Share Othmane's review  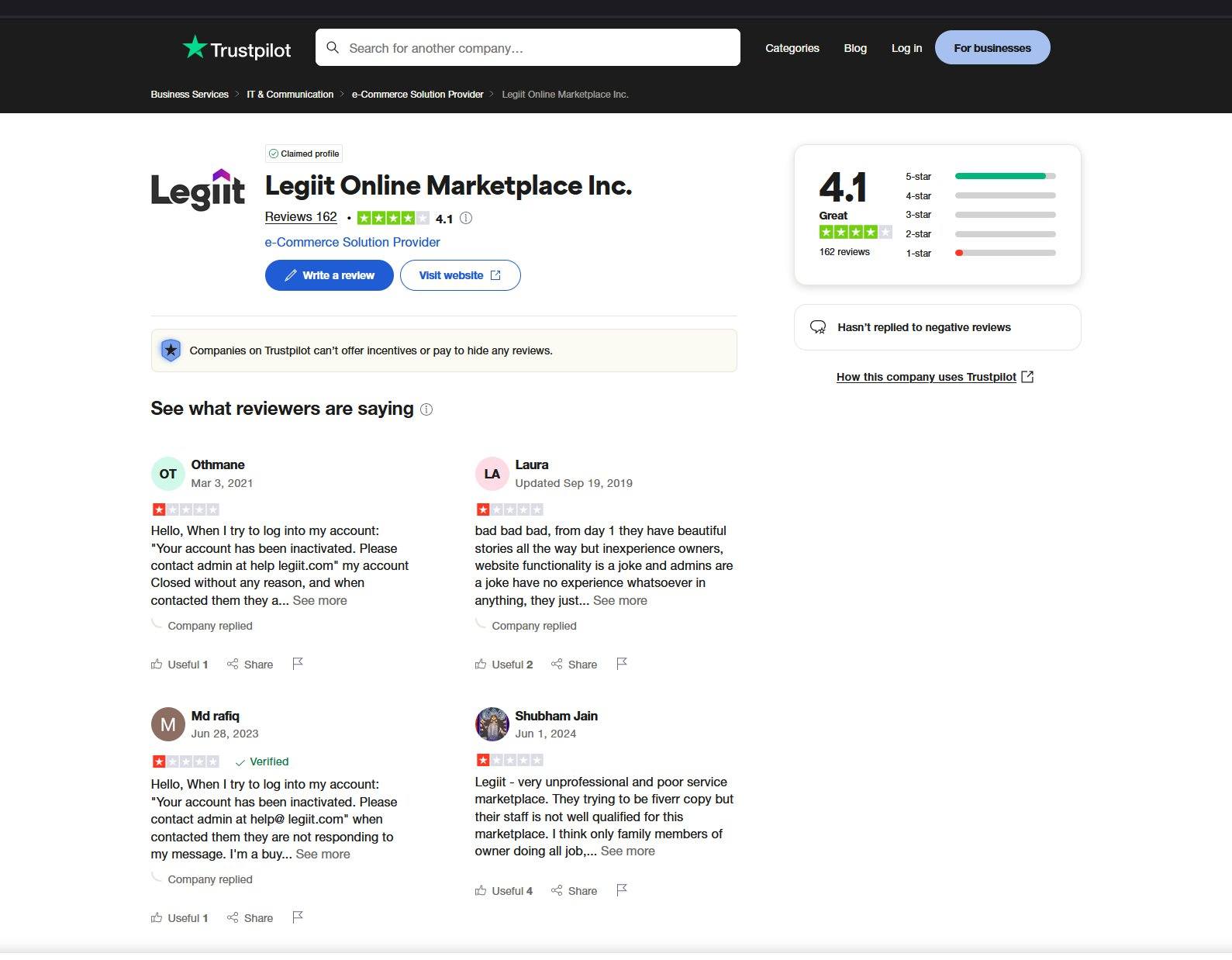(250, 665)
